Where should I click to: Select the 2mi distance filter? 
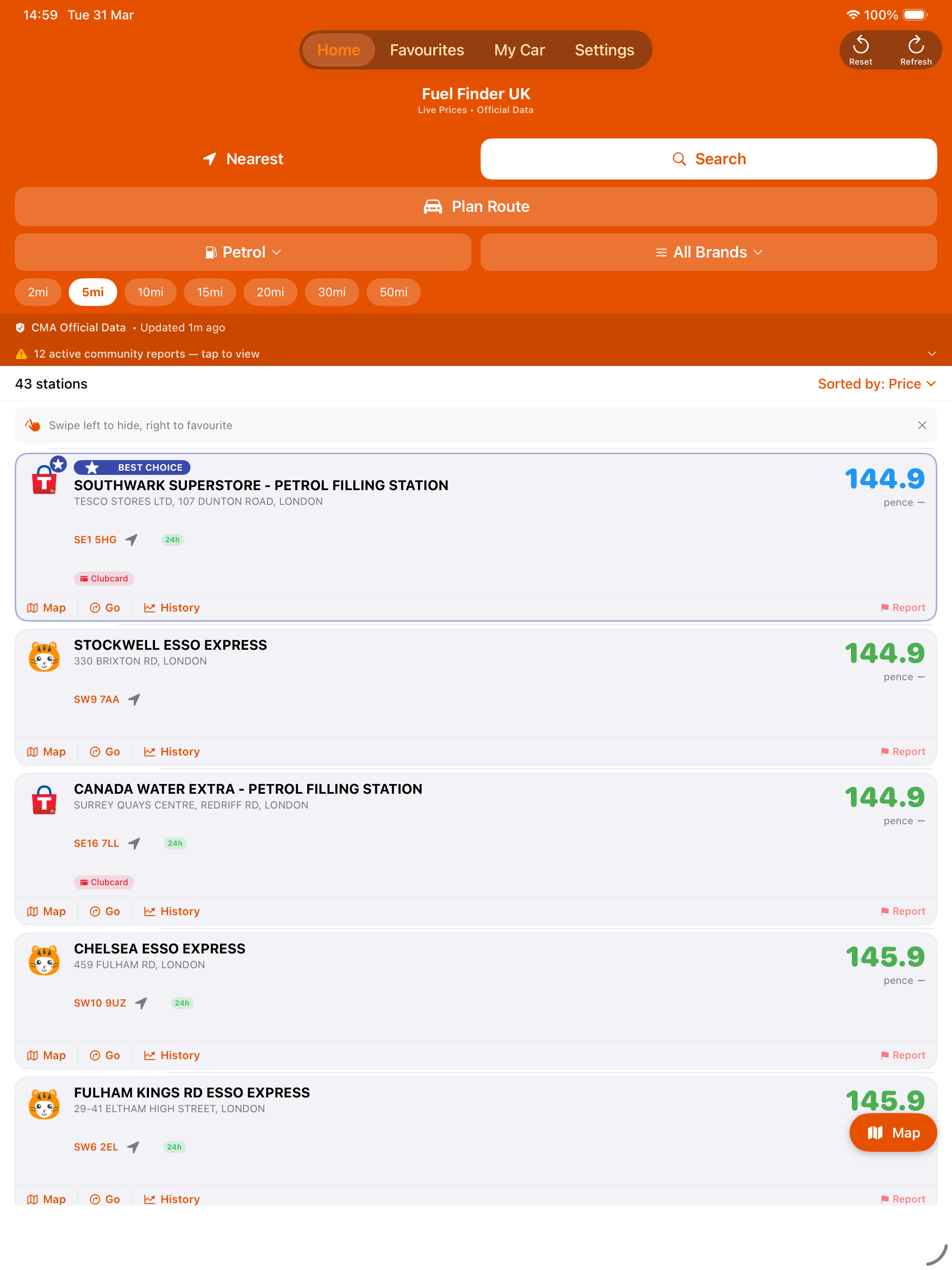[38, 292]
